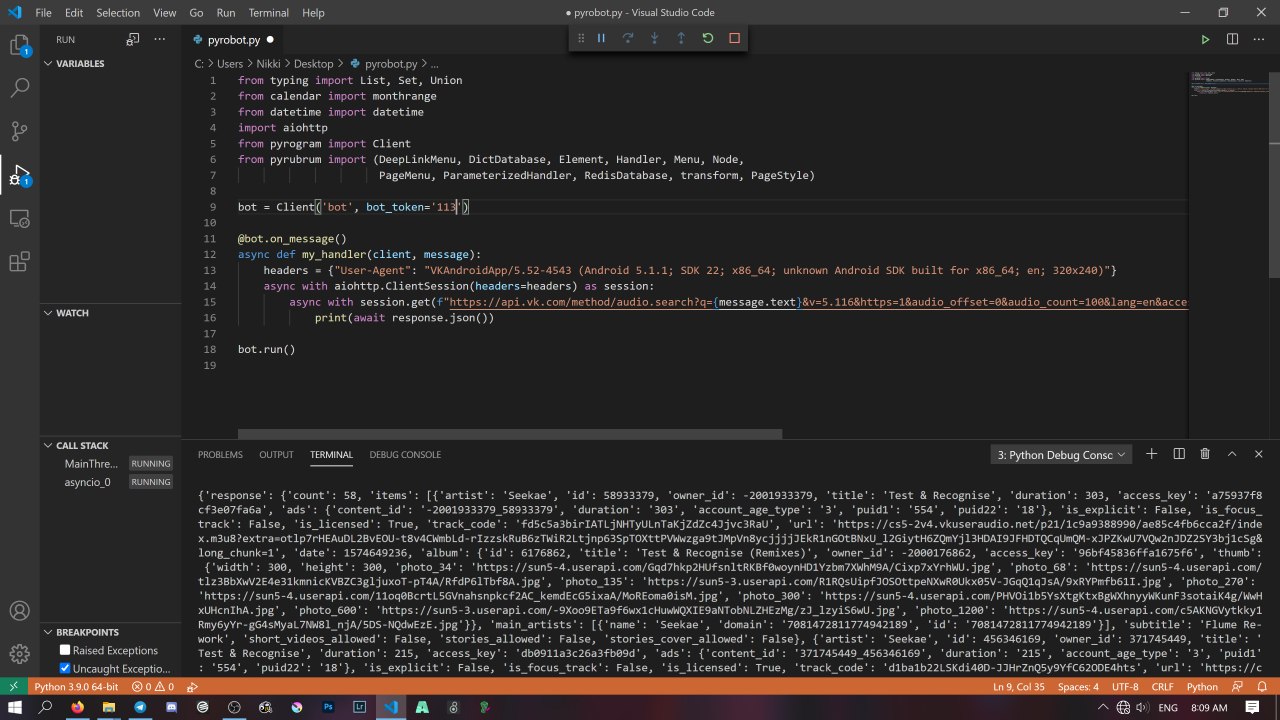Screen dimensions: 1280x720
Task: Switch to the DEBUG CONSOLE tab
Action: (405, 455)
